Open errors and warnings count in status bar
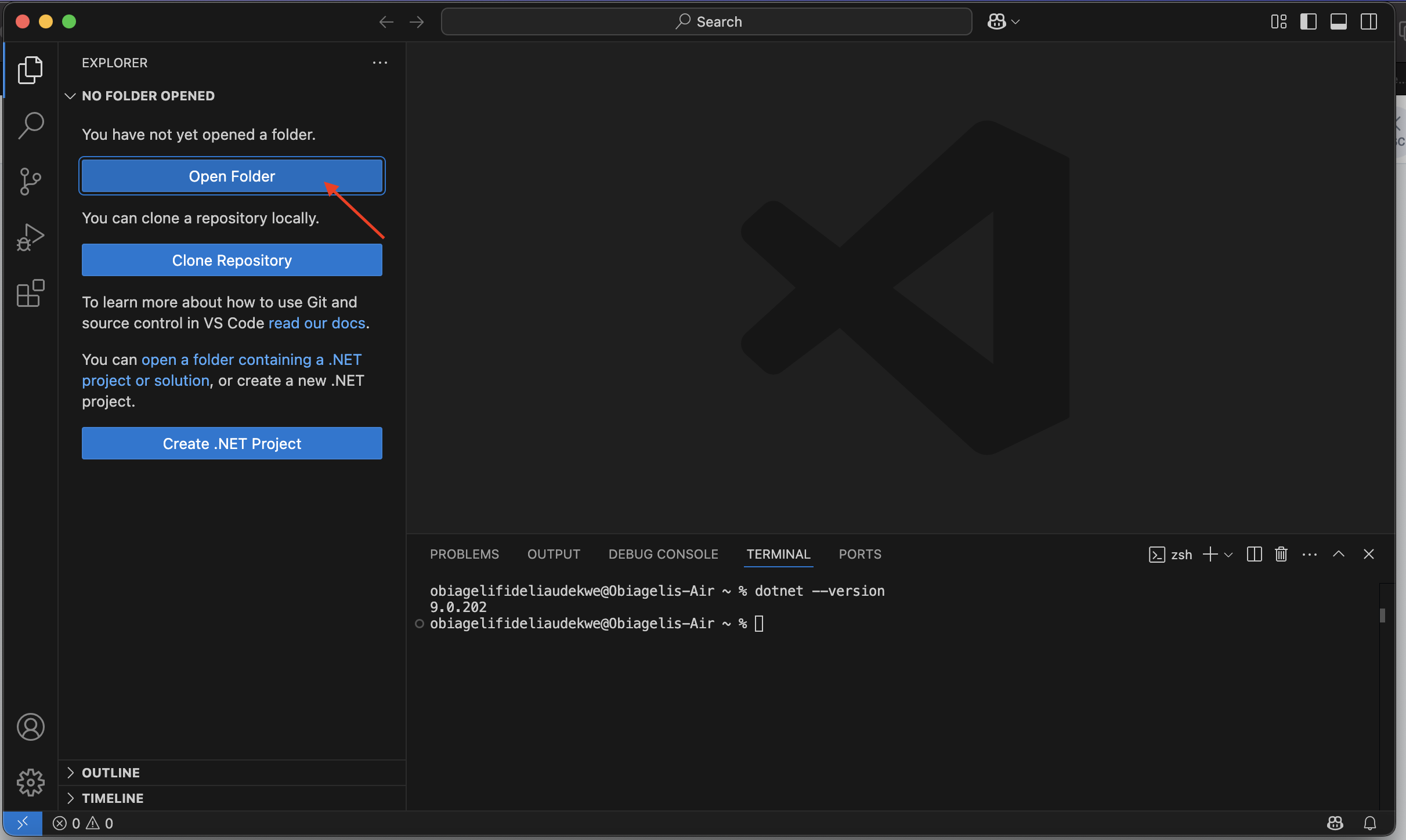The height and width of the screenshot is (840, 1406). tap(83, 823)
